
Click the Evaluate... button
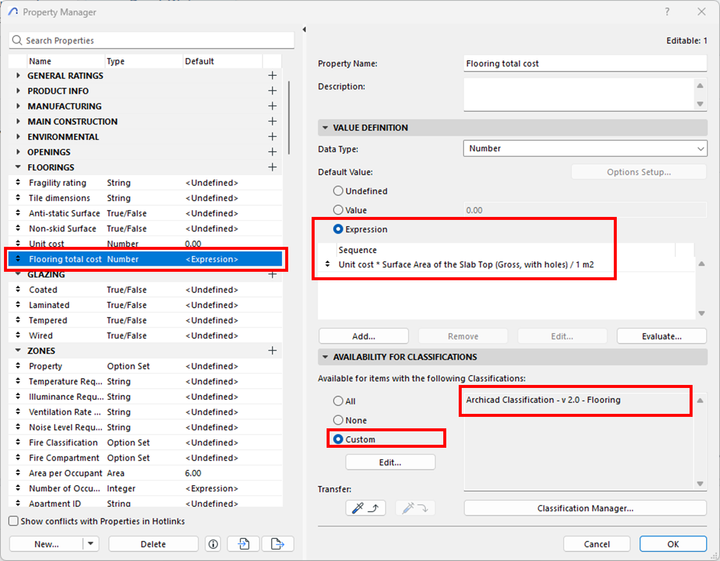661,336
